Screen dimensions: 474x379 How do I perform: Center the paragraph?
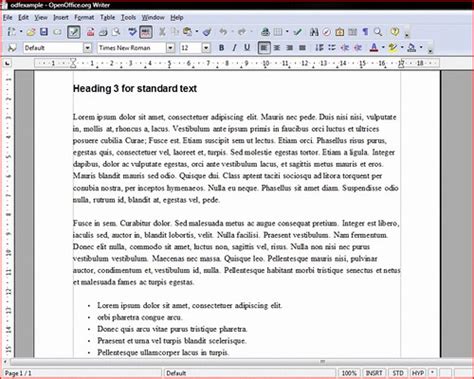point(277,48)
